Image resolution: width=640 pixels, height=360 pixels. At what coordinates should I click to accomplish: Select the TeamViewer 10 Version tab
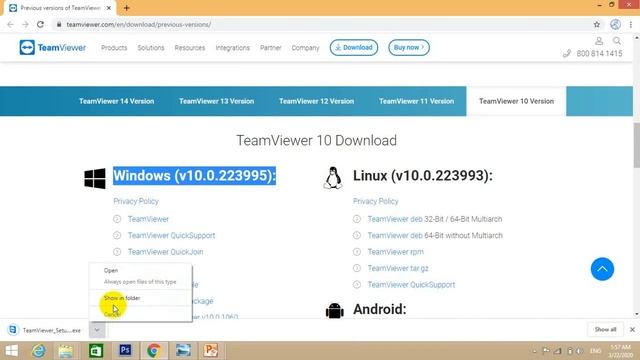click(x=516, y=101)
